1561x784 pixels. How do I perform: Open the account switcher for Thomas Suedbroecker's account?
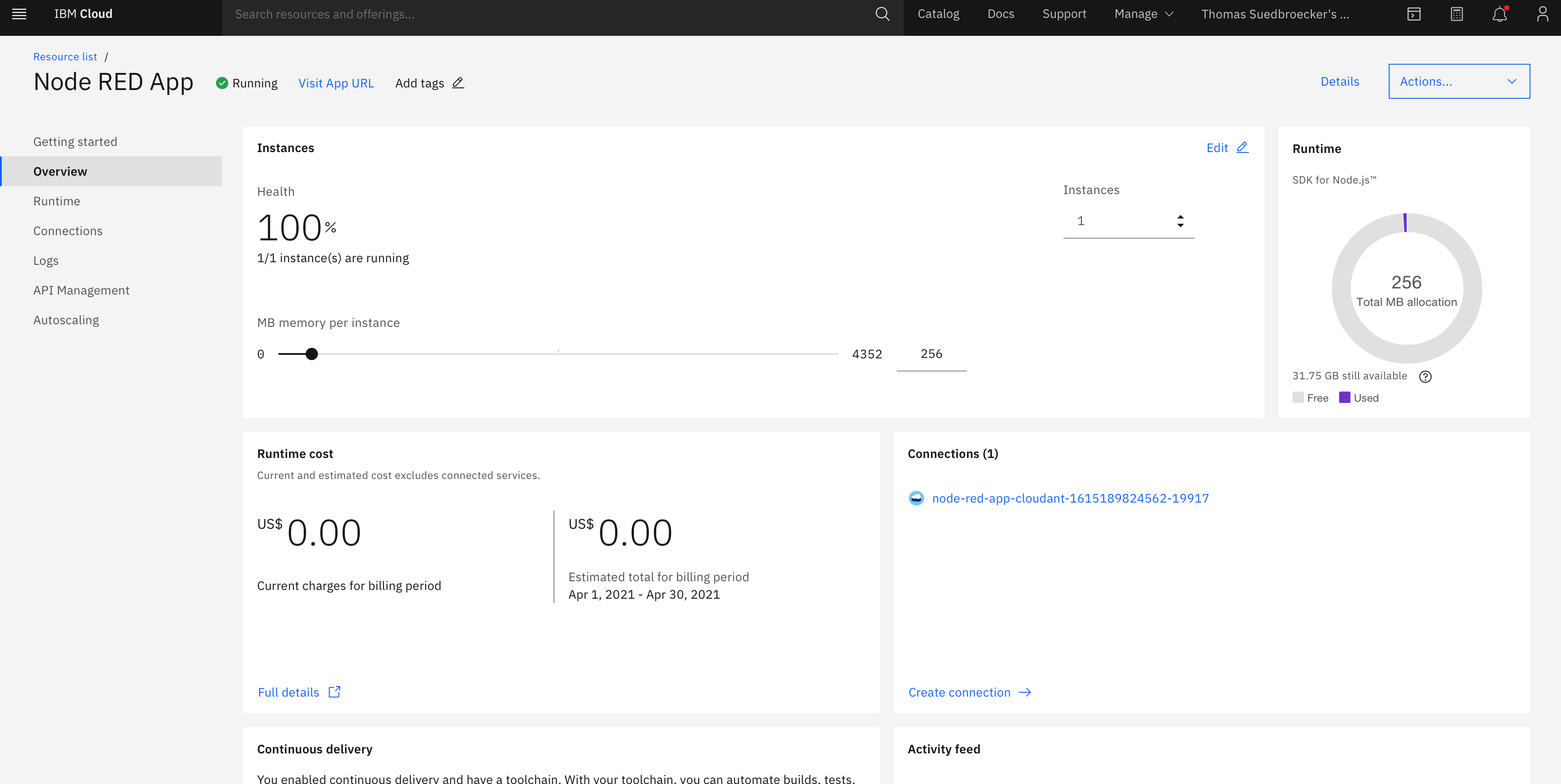(1275, 14)
